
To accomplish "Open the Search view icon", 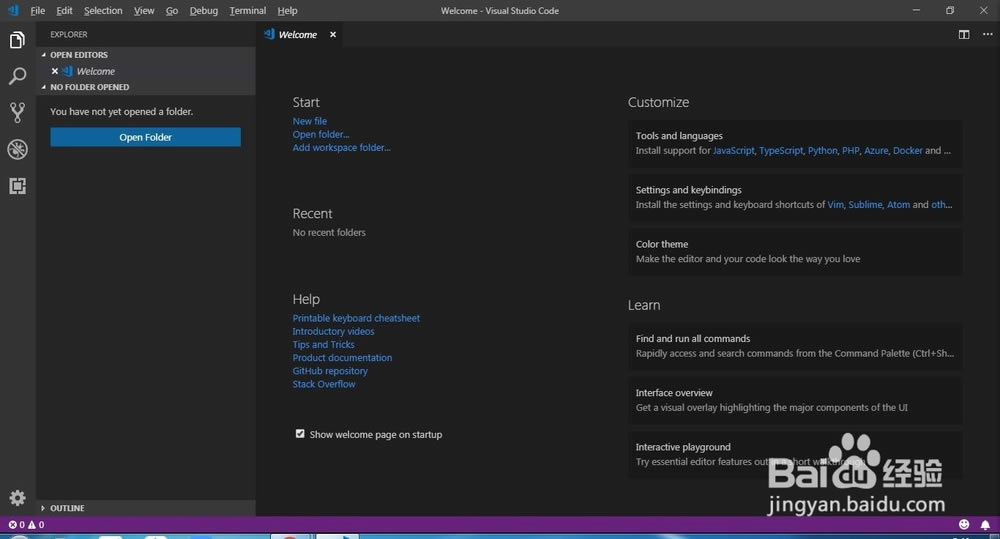I will (17, 76).
